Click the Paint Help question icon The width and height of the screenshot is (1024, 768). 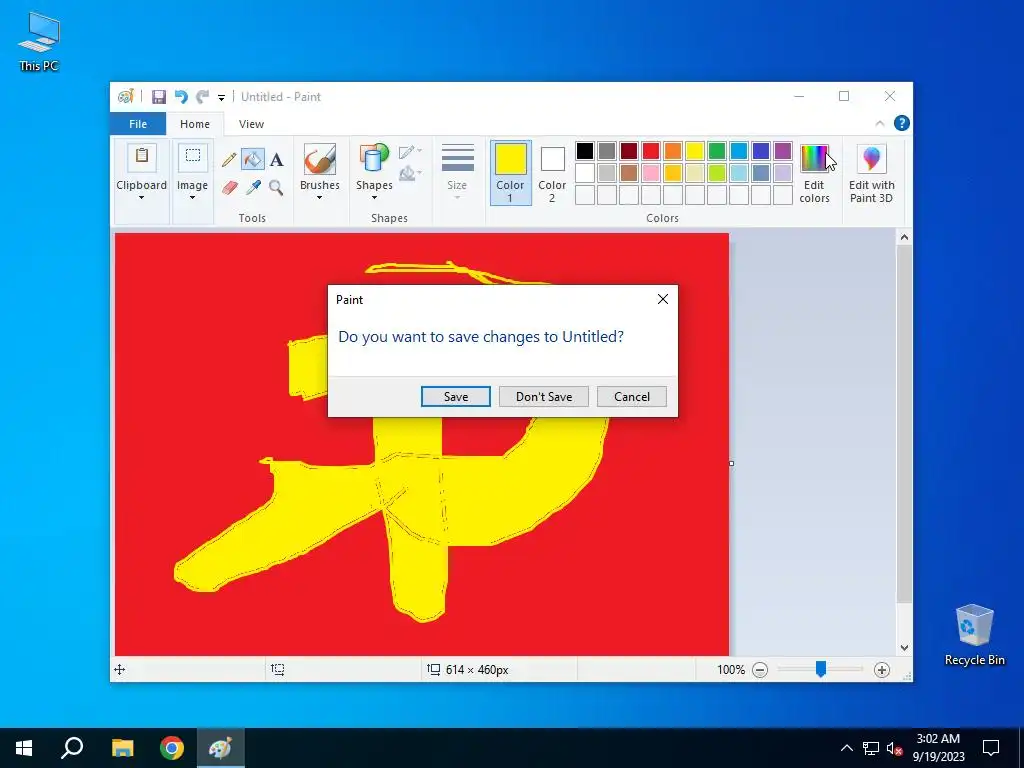(x=901, y=123)
